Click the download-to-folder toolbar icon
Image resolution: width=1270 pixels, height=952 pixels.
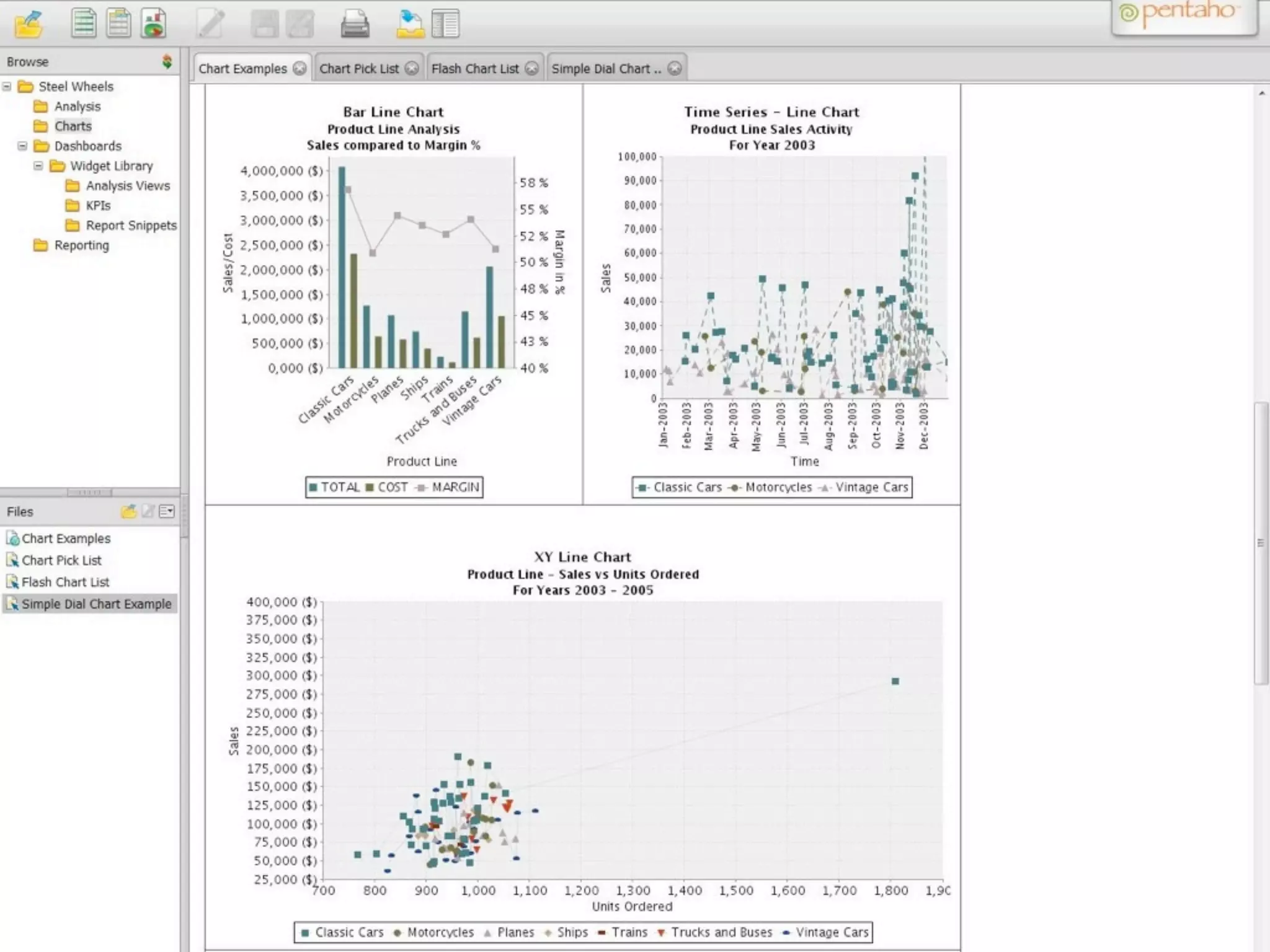(x=410, y=24)
